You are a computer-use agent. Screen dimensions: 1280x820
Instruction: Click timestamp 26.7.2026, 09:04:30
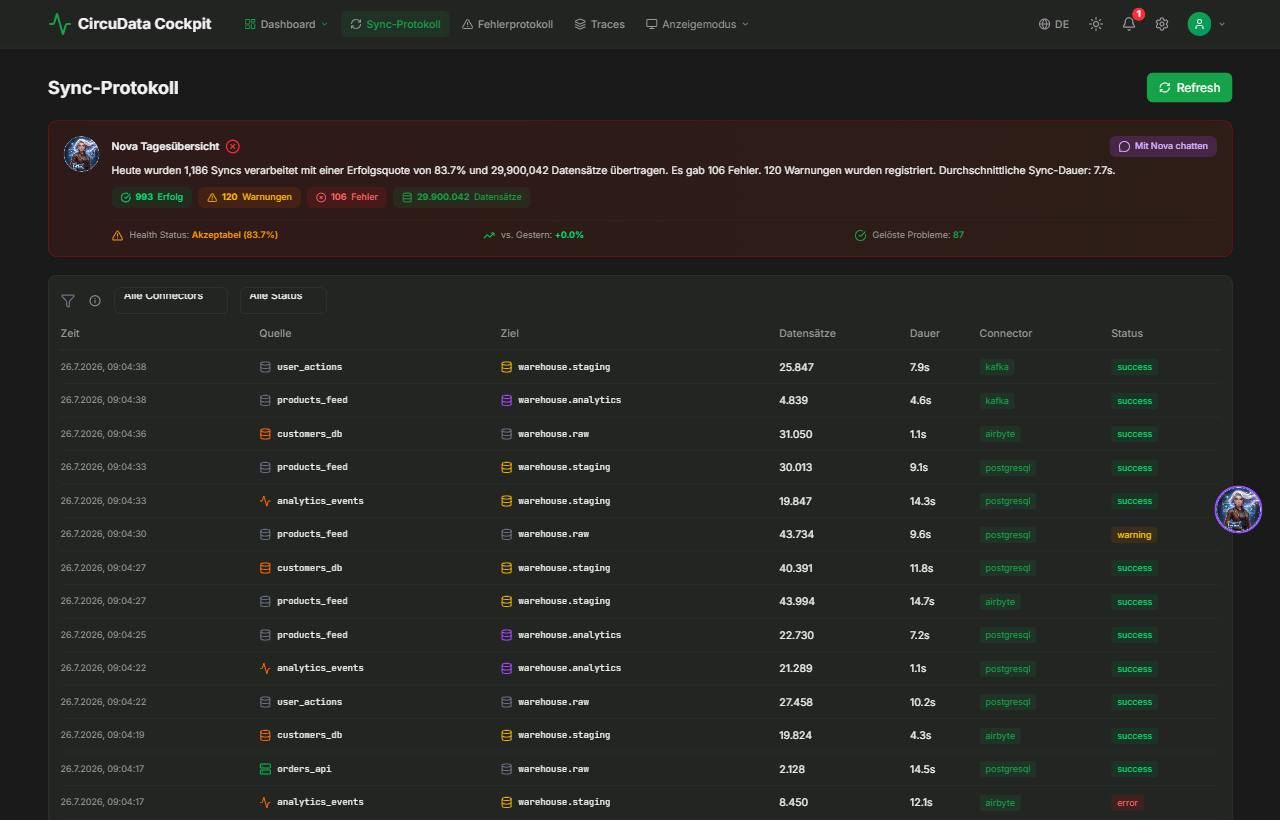click(103, 534)
